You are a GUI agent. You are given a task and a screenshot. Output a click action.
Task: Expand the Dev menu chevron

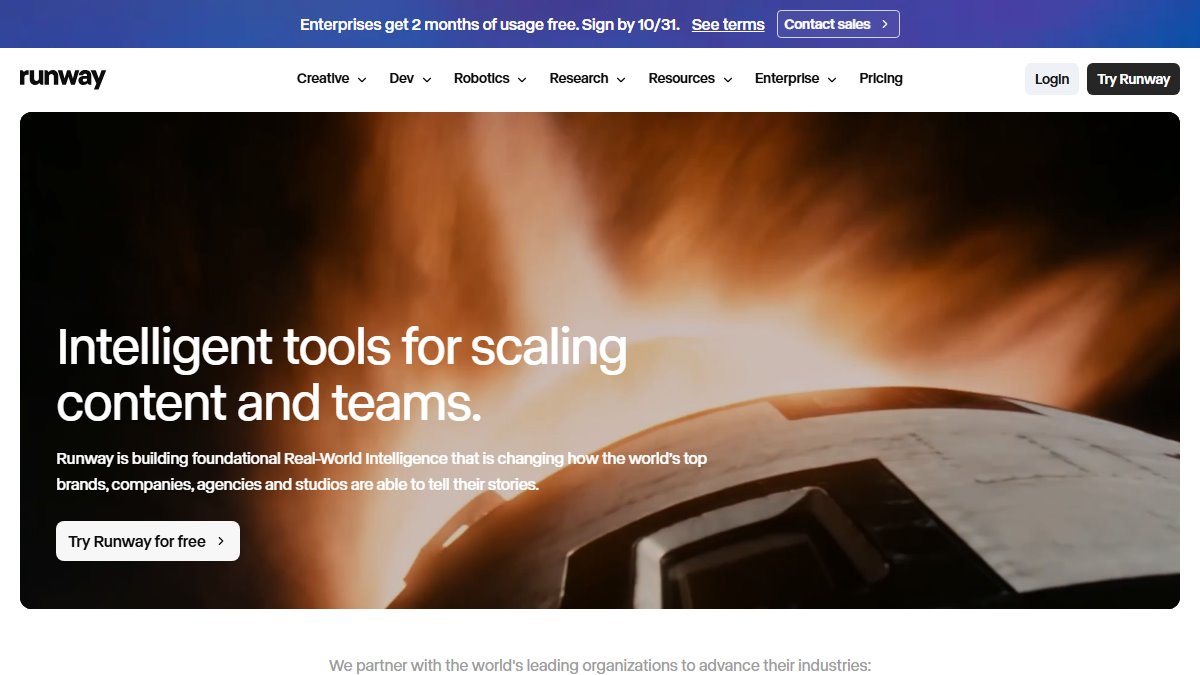[x=427, y=80]
